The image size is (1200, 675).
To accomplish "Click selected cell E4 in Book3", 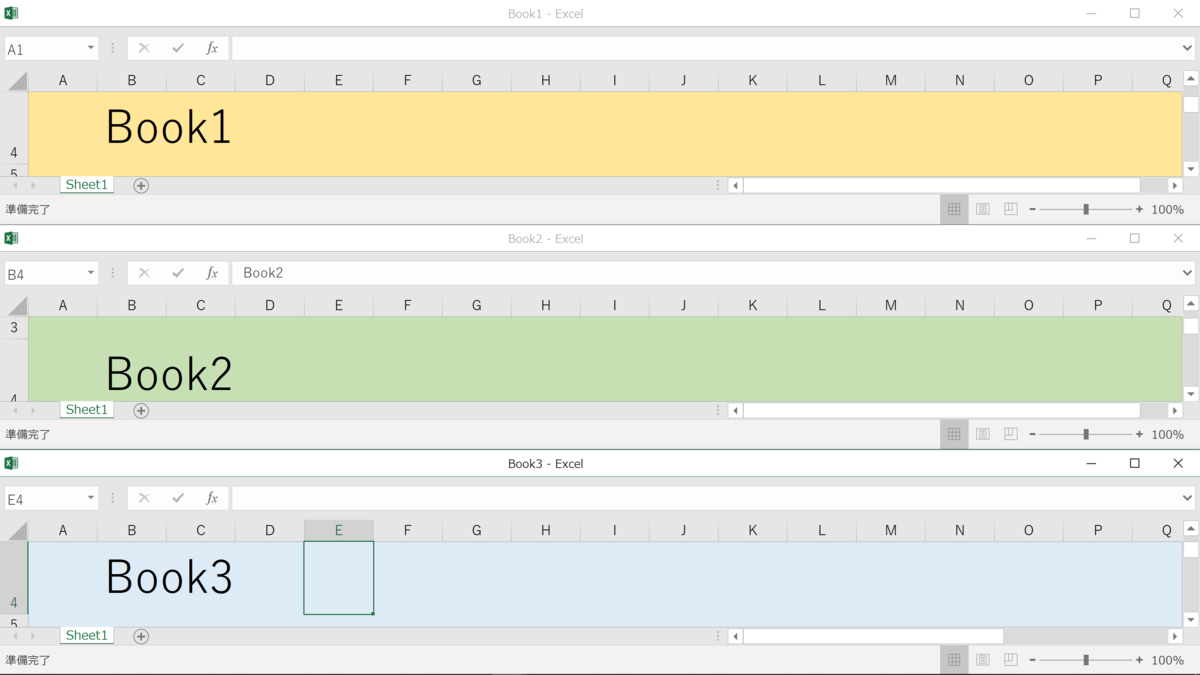I will [339, 578].
